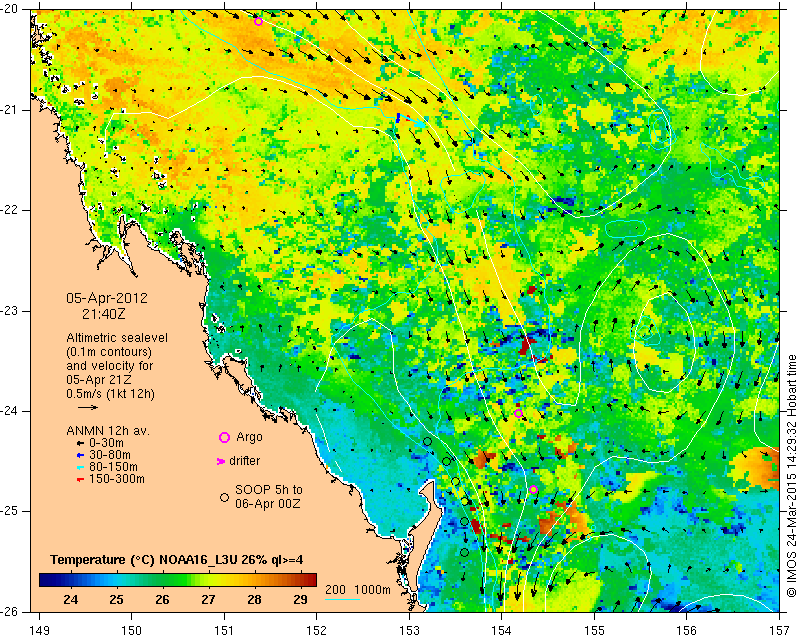Viewport: 800px width, 640px height.
Task: Click the '151' longitude axis label
Action: click(x=224, y=631)
